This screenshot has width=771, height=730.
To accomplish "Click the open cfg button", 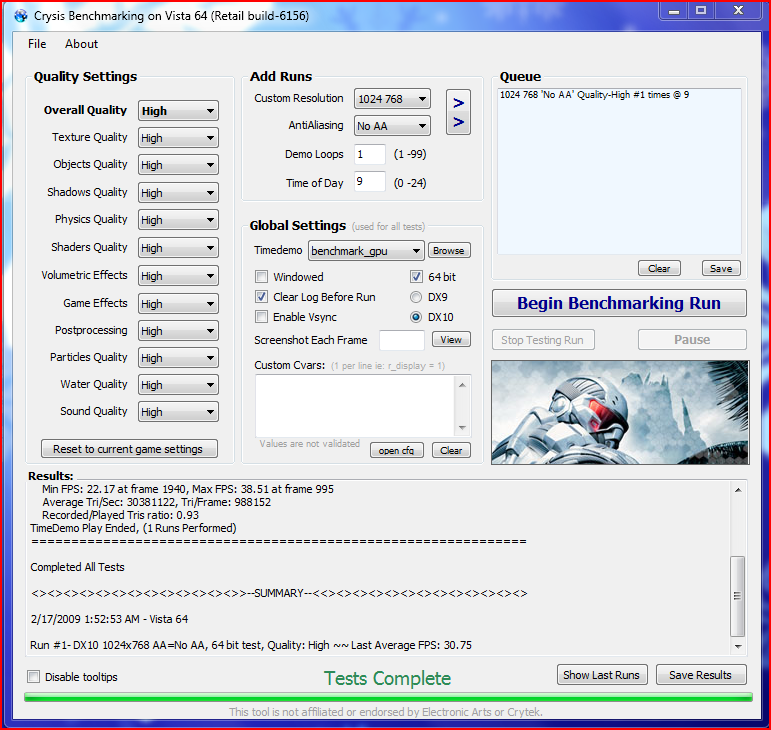I will pos(396,450).
